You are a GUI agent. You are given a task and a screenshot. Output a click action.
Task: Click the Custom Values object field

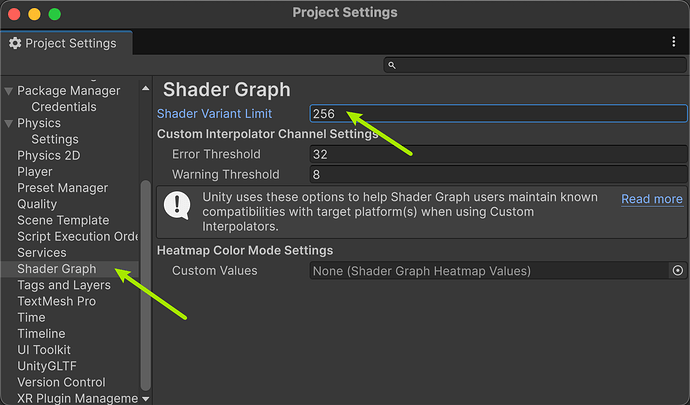point(488,271)
